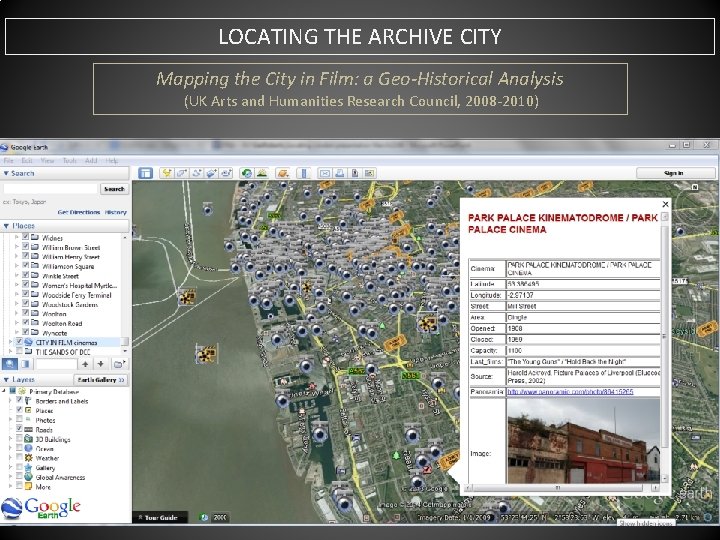
Task: Click the historical imagery icon beside 2000
Action: pyautogui.click(x=204, y=518)
